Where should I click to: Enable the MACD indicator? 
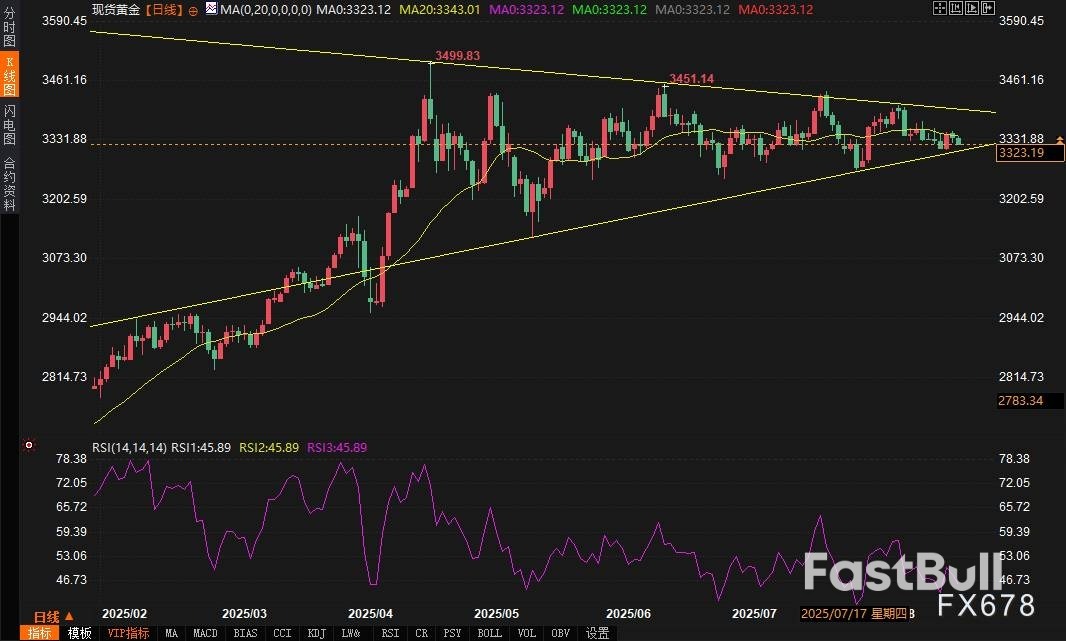tap(205, 633)
